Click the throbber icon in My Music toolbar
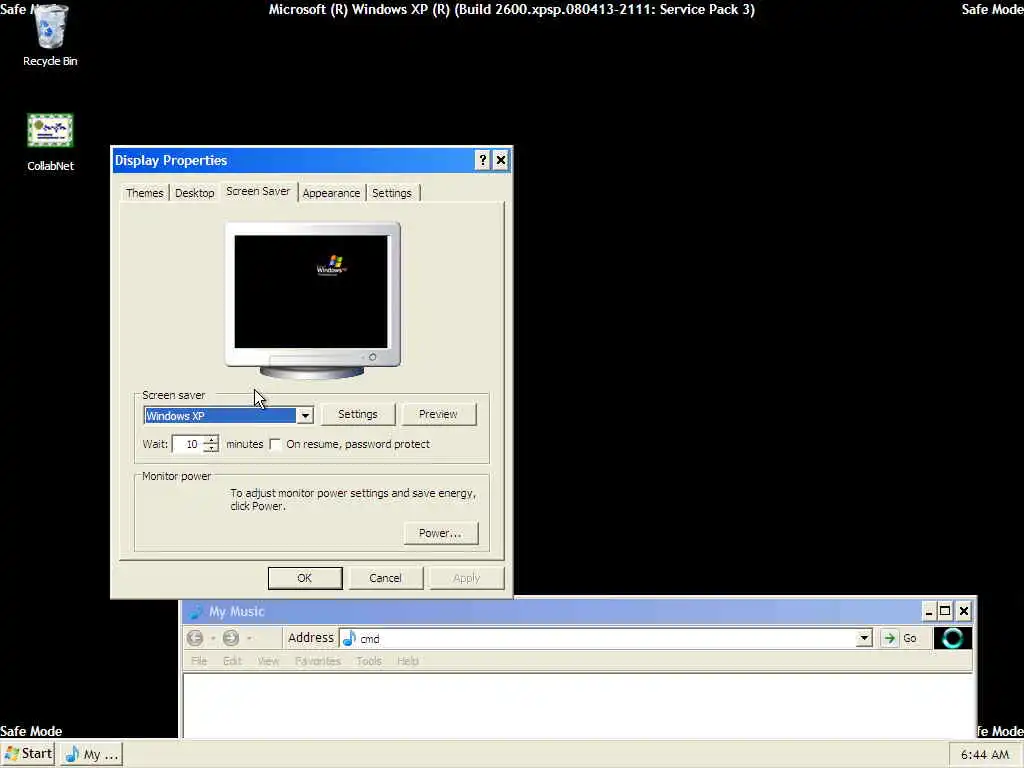The height and width of the screenshot is (768, 1024). coord(953,638)
